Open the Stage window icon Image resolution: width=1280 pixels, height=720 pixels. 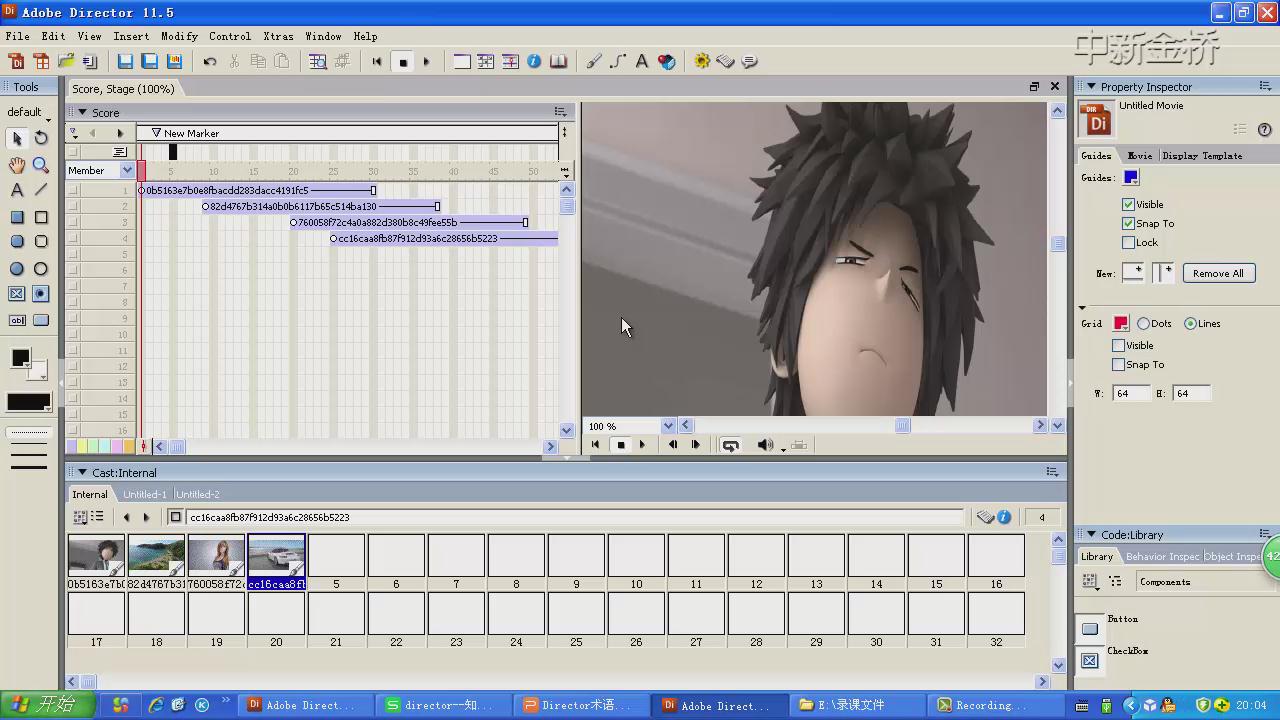[462, 61]
